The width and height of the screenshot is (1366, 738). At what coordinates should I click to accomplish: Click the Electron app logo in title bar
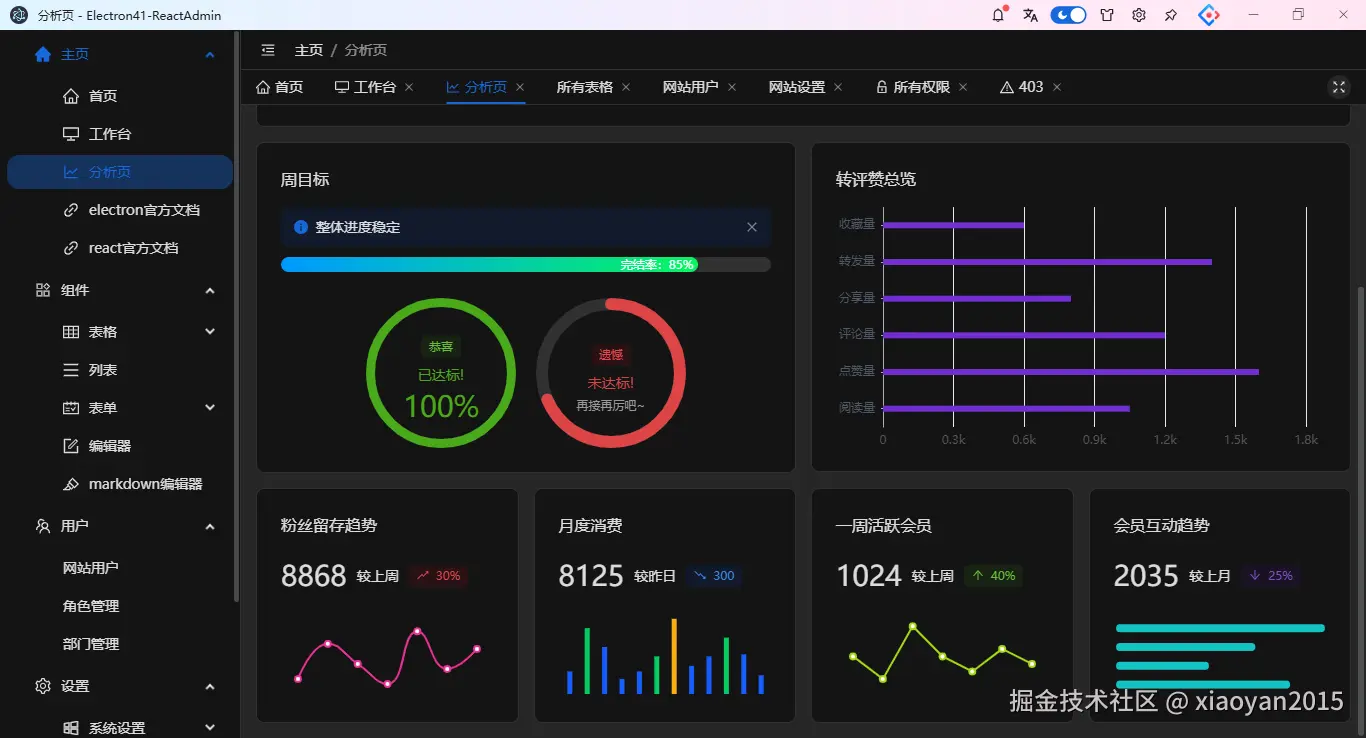click(x=19, y=15)
